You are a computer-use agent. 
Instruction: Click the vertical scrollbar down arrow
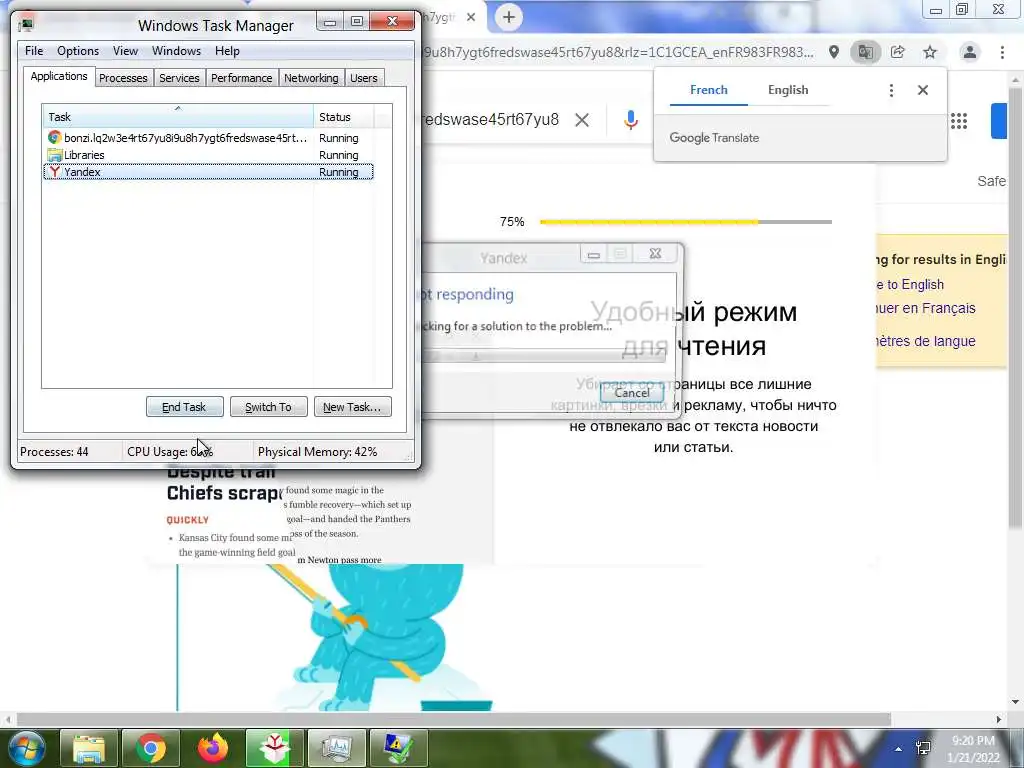1015,703
